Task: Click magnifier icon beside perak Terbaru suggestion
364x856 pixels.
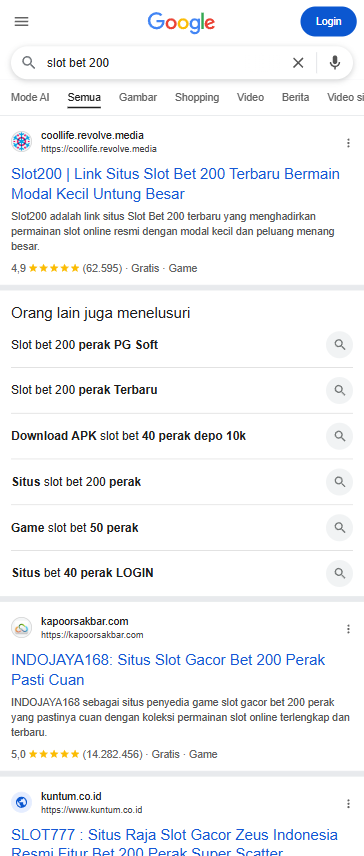Action: [x=339, y=390]
